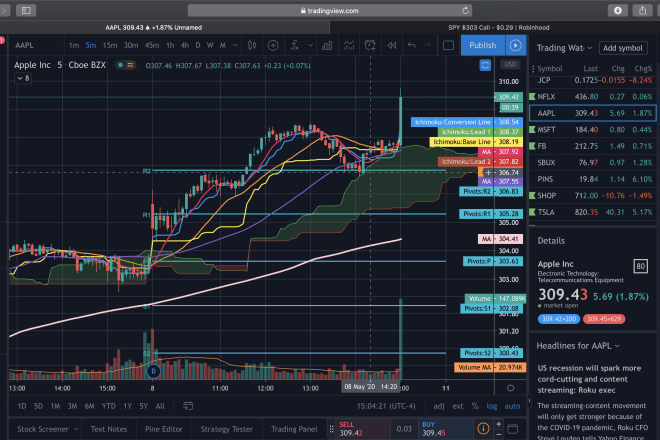This screenshot has height=440, width=660.
Task: Toggle auto scale mode
Action: click(x=512, y=406)
